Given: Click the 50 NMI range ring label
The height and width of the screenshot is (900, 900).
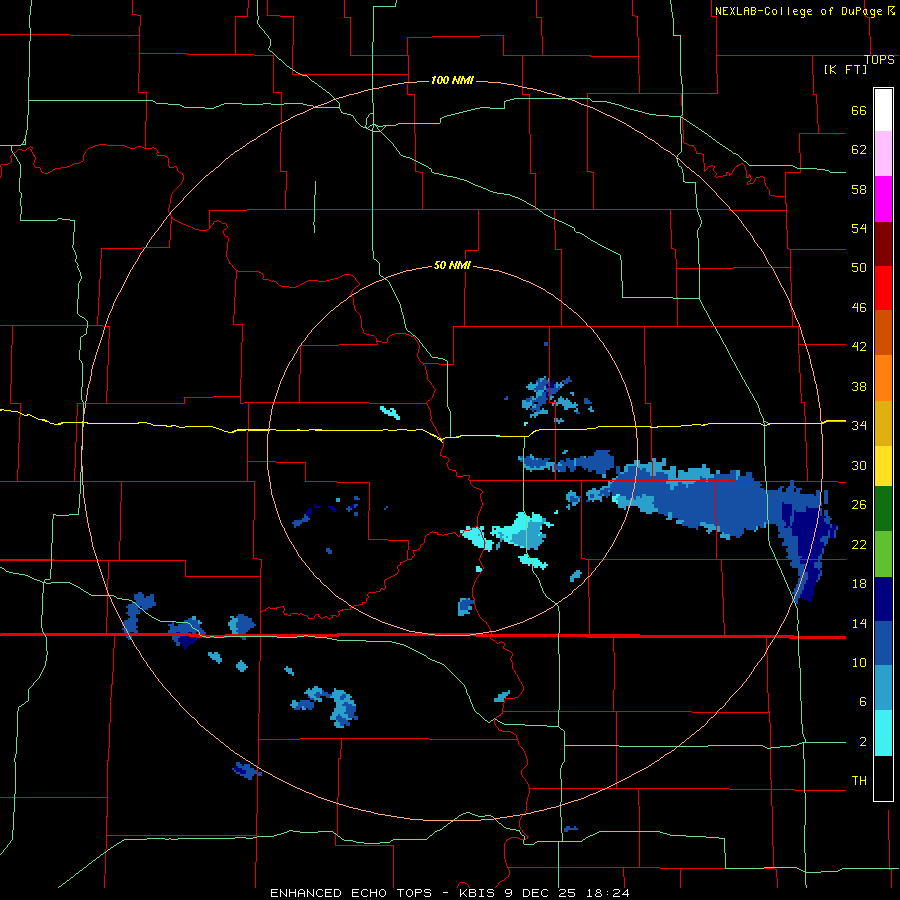Looking at the screenshot, I should coord(452,265).
